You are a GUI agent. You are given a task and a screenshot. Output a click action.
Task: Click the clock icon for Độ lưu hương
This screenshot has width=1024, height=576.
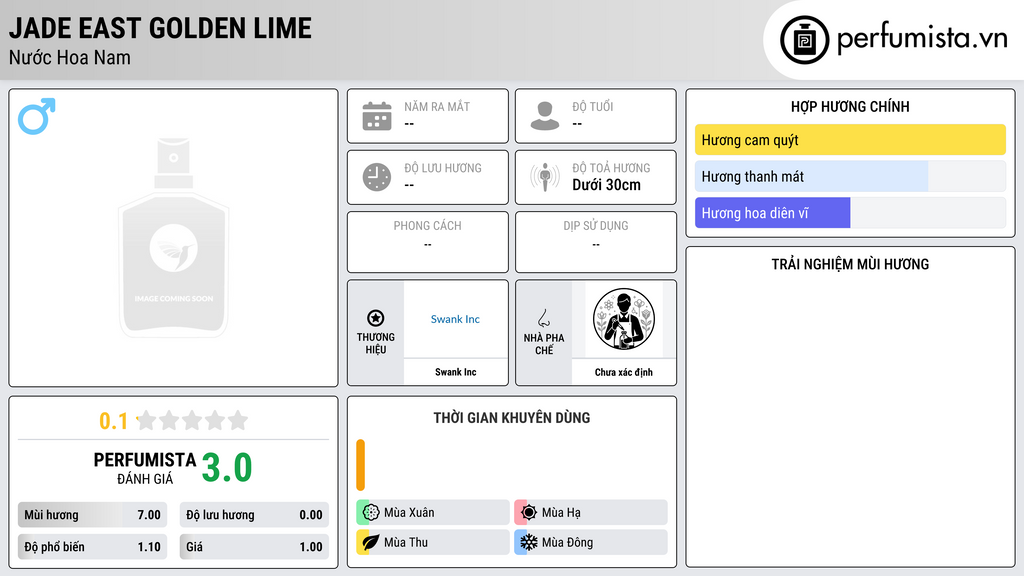[x=377, y=177]
